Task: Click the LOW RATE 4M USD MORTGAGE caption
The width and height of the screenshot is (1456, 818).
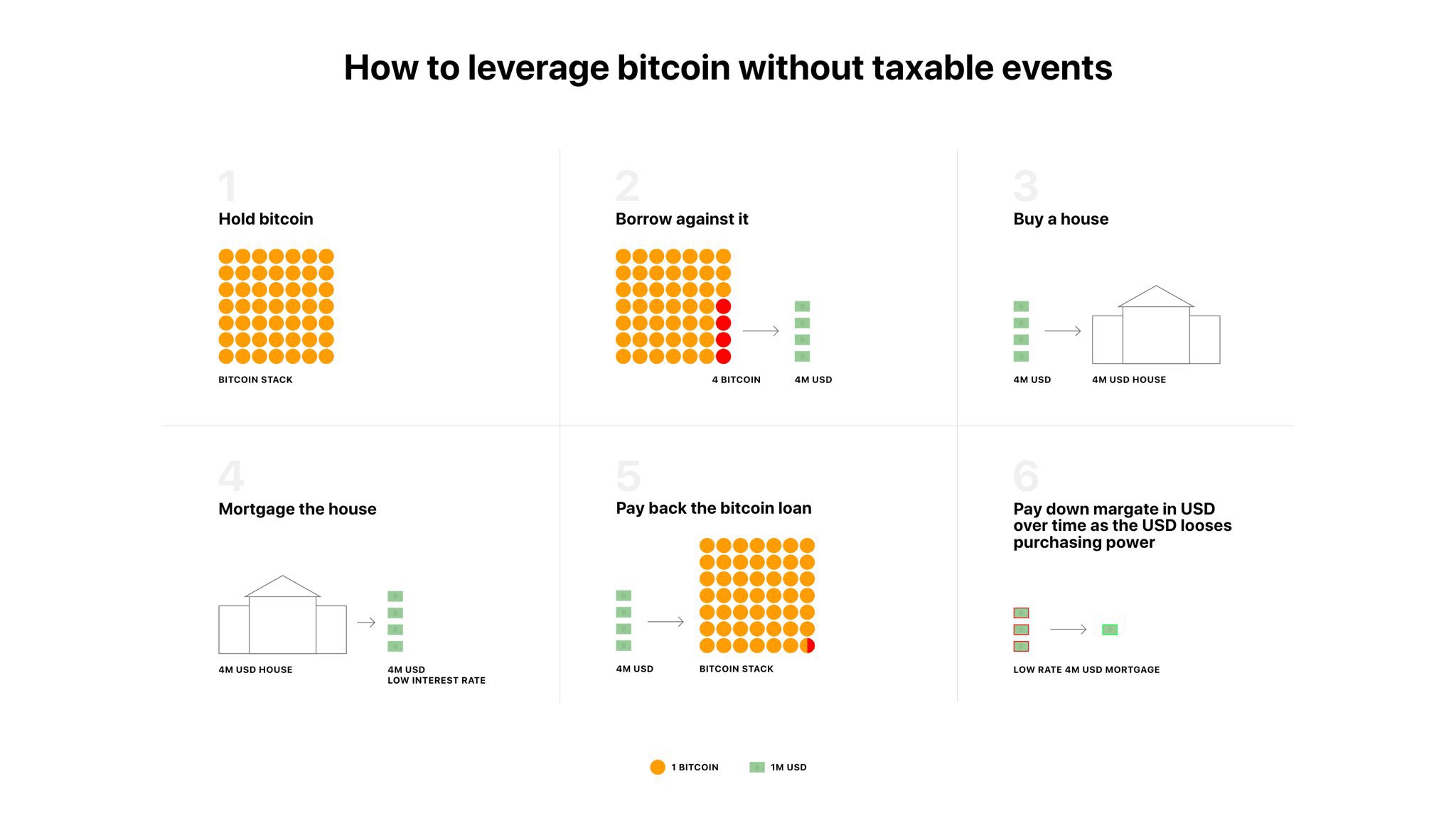Action: [x=1086, y=669]
